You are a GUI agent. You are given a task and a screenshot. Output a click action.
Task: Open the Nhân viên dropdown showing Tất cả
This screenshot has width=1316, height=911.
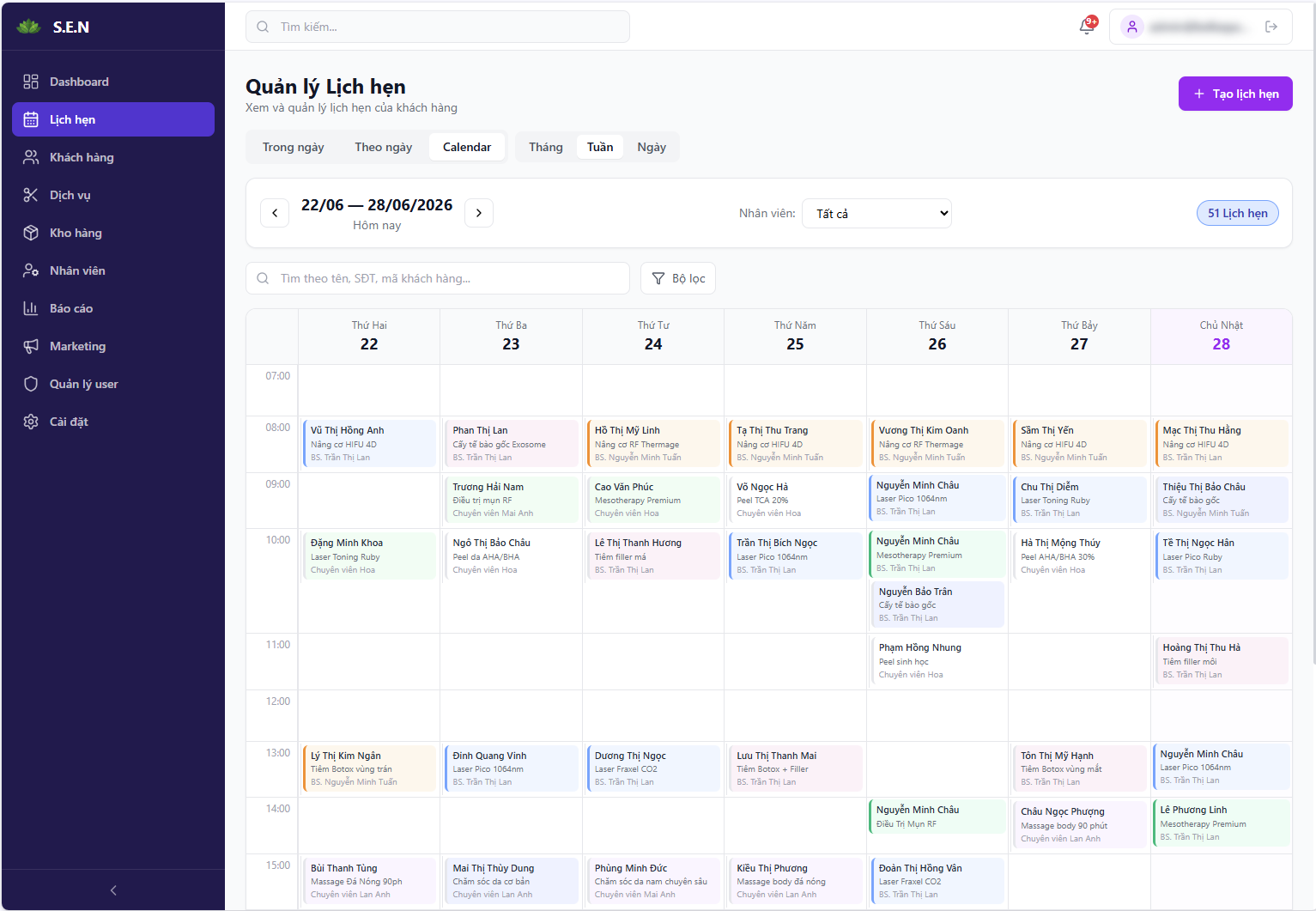(876, 214)
